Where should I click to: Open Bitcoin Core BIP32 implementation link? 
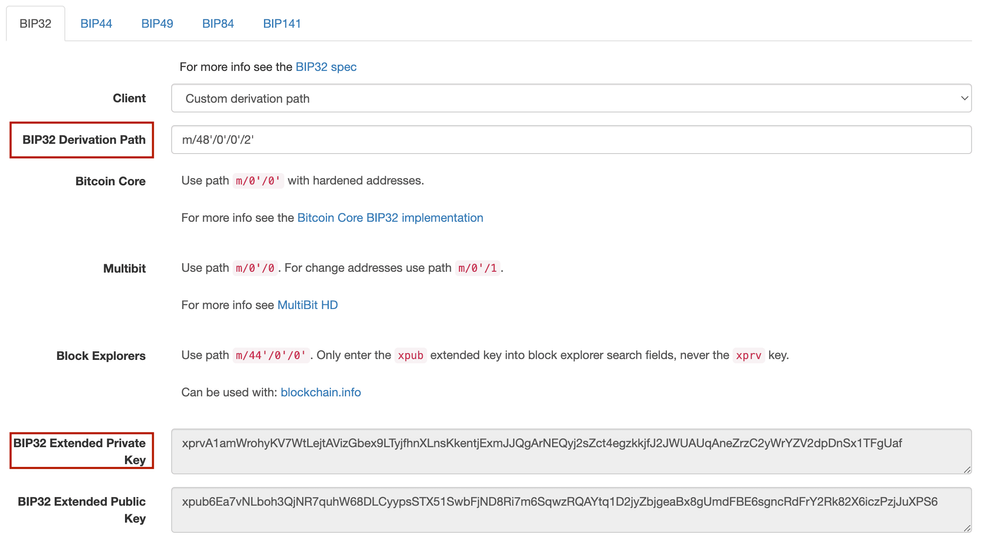tap(390, 218)
